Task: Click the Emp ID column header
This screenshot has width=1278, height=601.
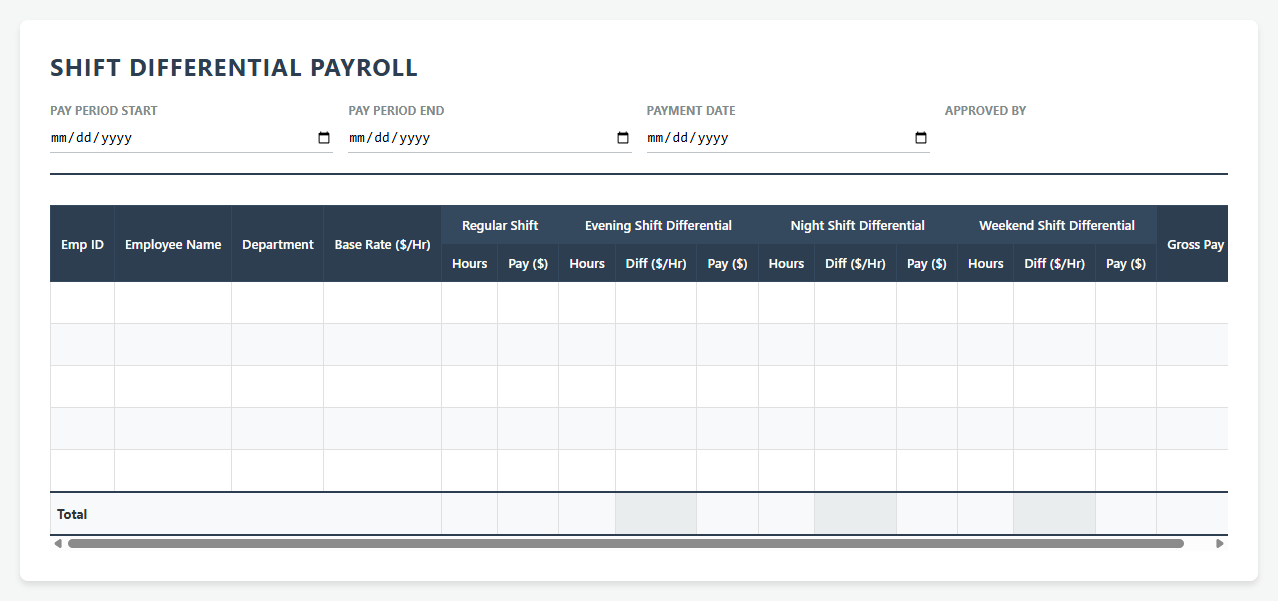Action: [x=82, y=244]
